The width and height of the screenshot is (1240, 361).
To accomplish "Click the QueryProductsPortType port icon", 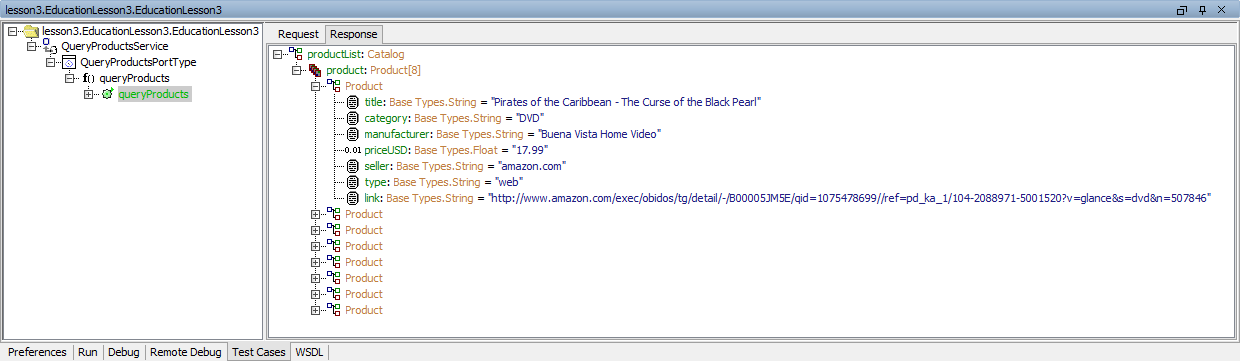I will tap(70, 62).
